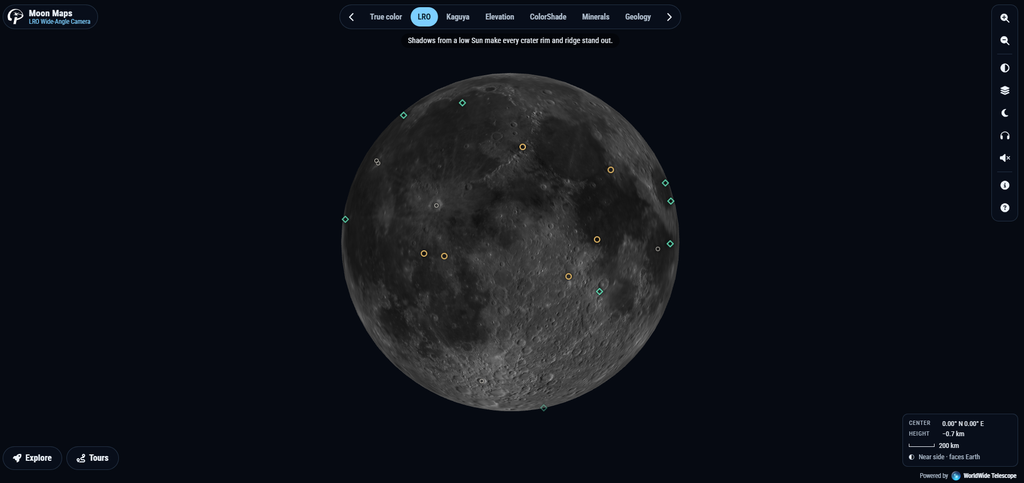Image resolution: width=1024 pixels, height=483 pixels.
Task: Click the height value −0.7 km
Action: coord(953,434)
